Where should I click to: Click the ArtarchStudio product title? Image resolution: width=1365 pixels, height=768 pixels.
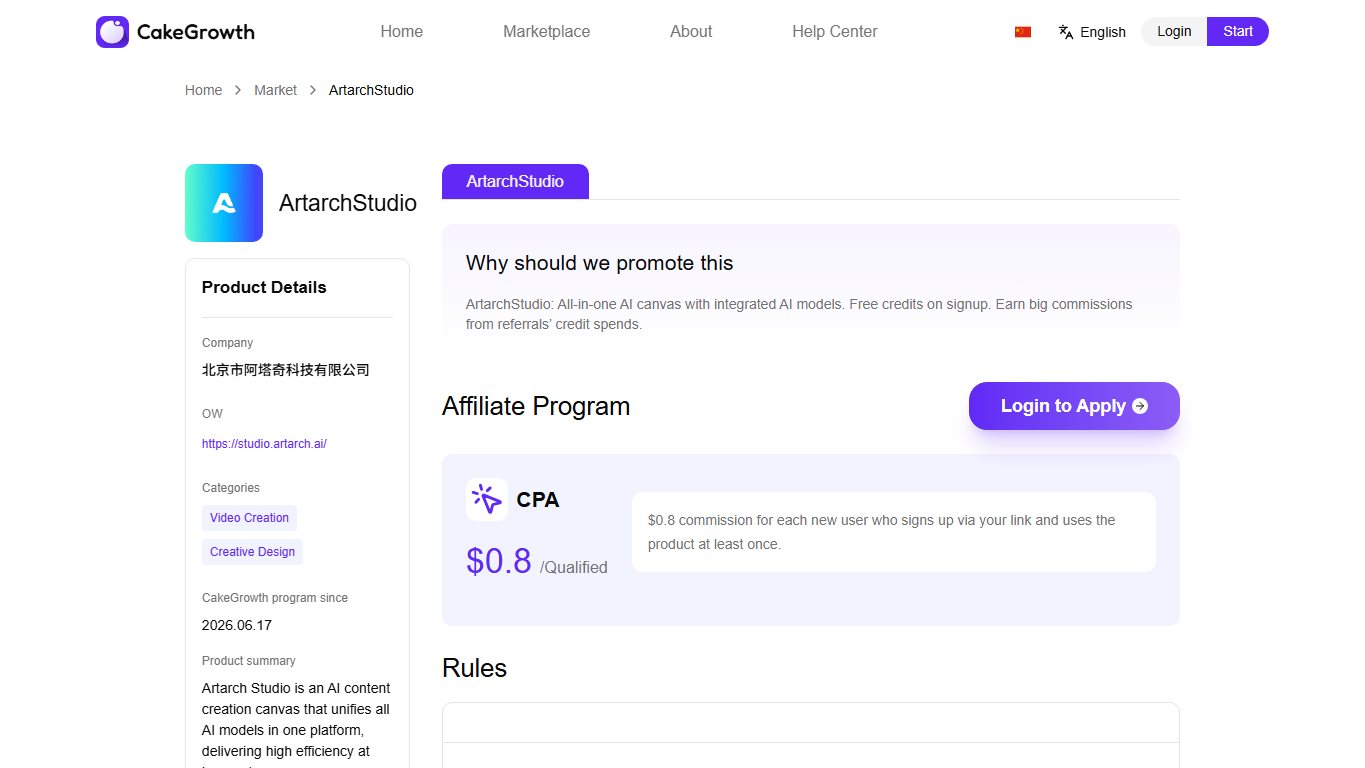click(x=348, y=203)
